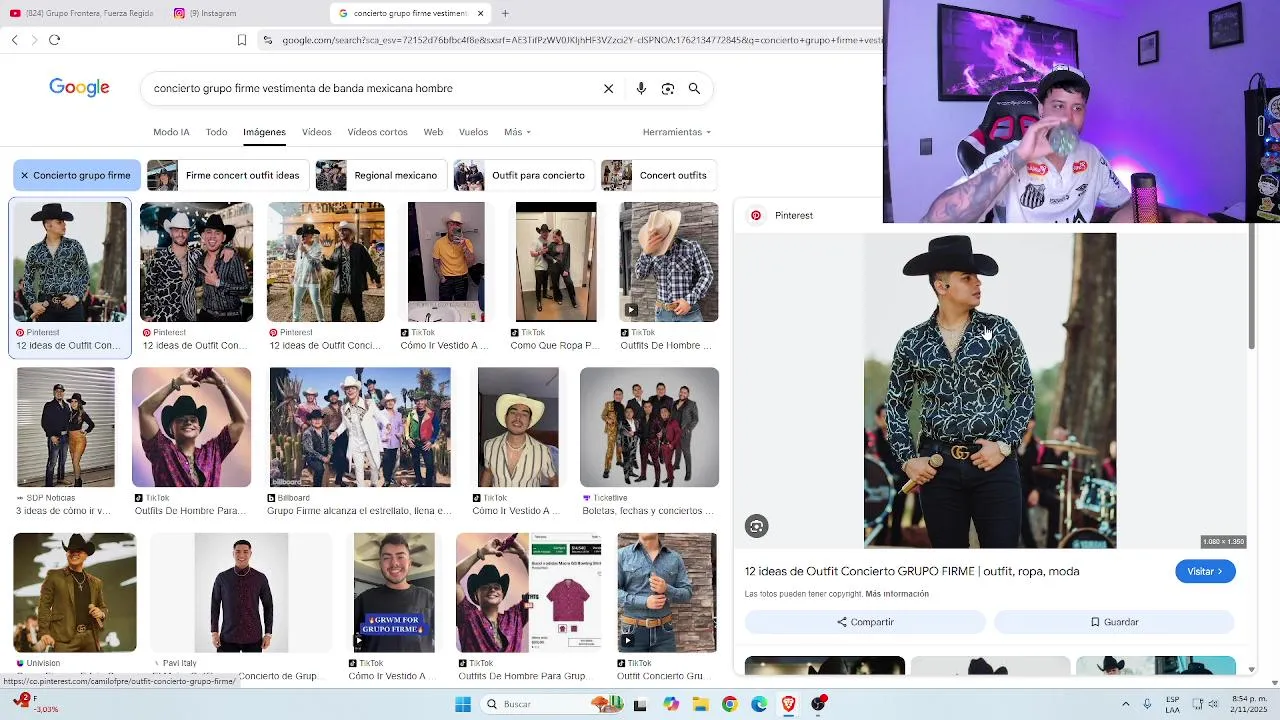1280x720 pixels.
Task: Open the ESP LAA language switcher
Action: [1172, 704]
